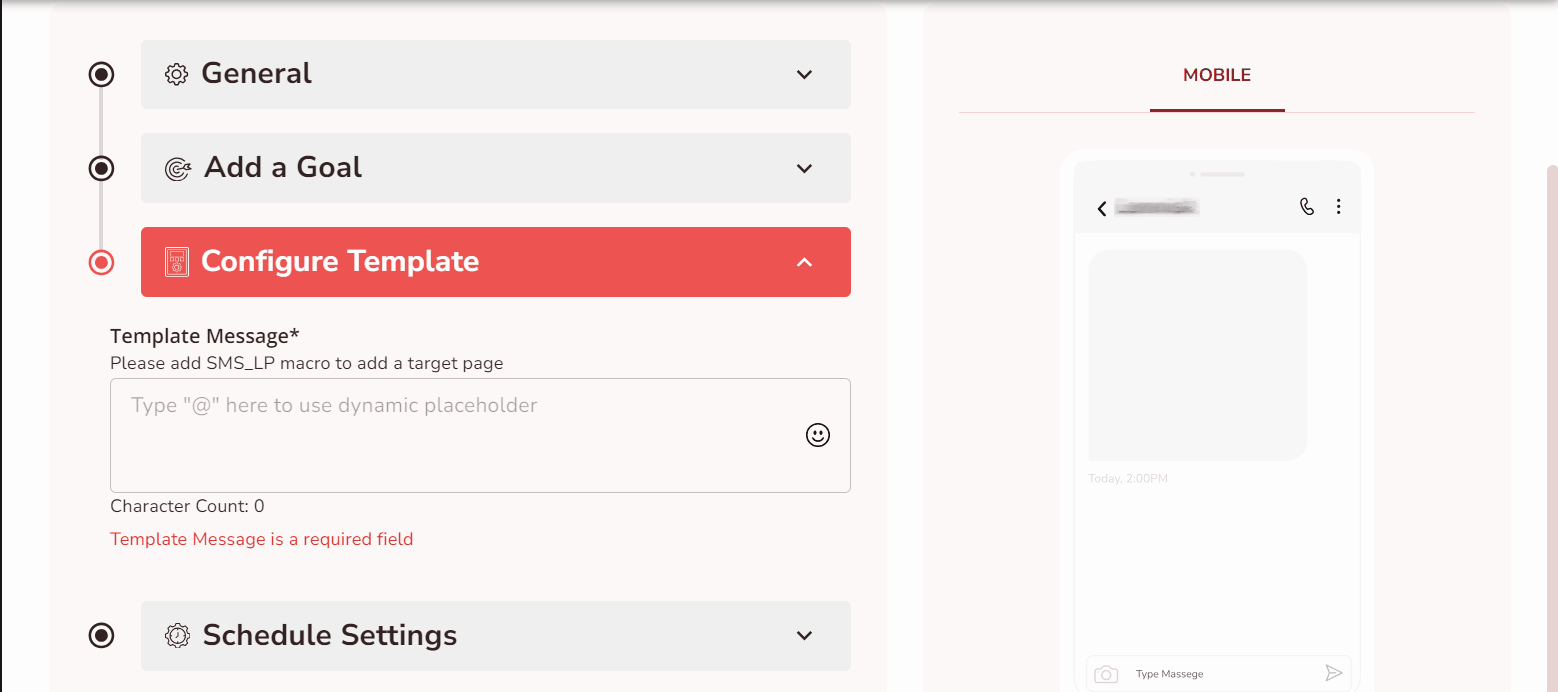The image size is (1558, 692).
Task: Select the General step radio marker
Action: [101, 74]
